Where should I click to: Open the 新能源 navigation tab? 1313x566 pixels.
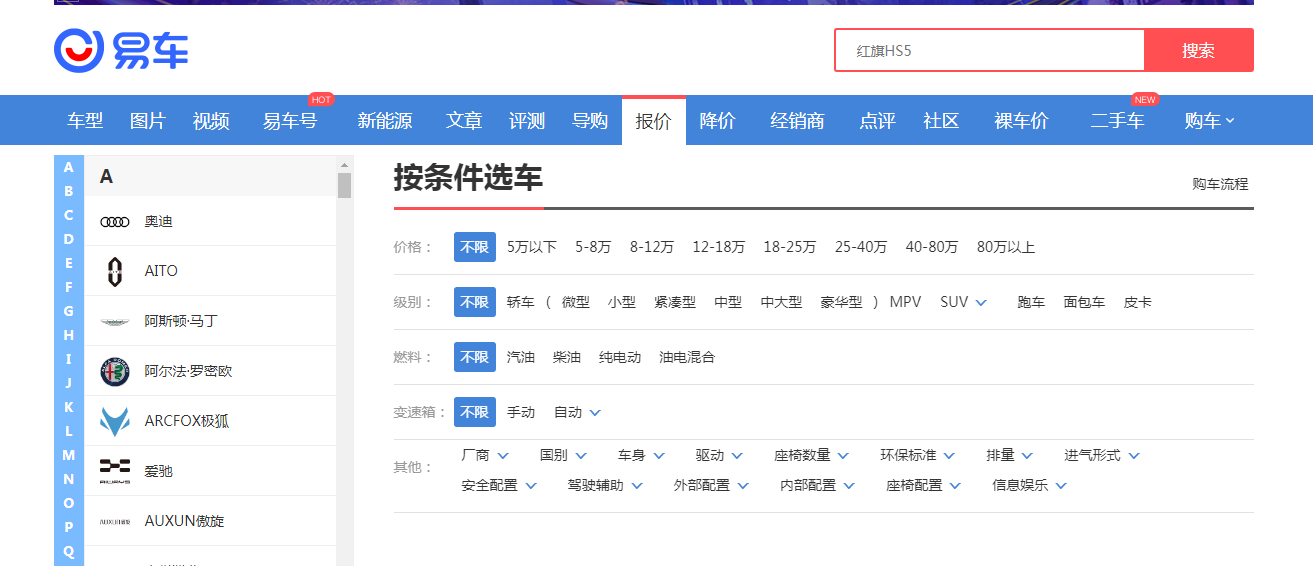[x=385, y=121]
